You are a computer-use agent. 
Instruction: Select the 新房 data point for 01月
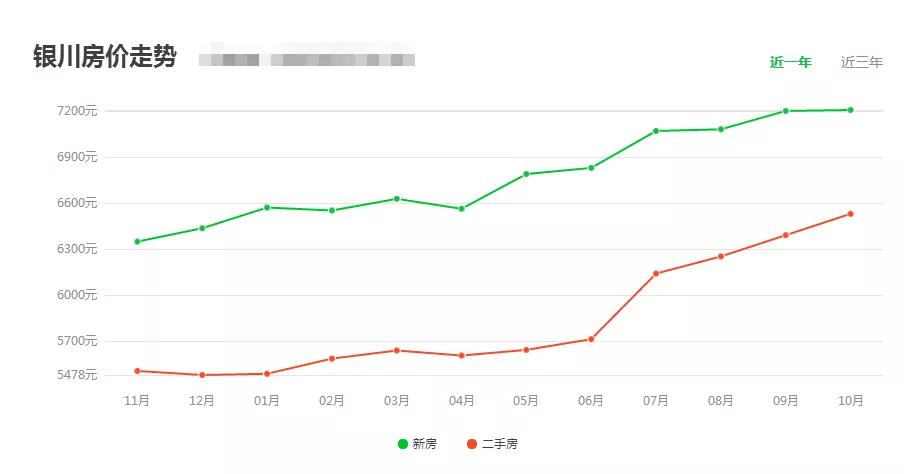267,207
